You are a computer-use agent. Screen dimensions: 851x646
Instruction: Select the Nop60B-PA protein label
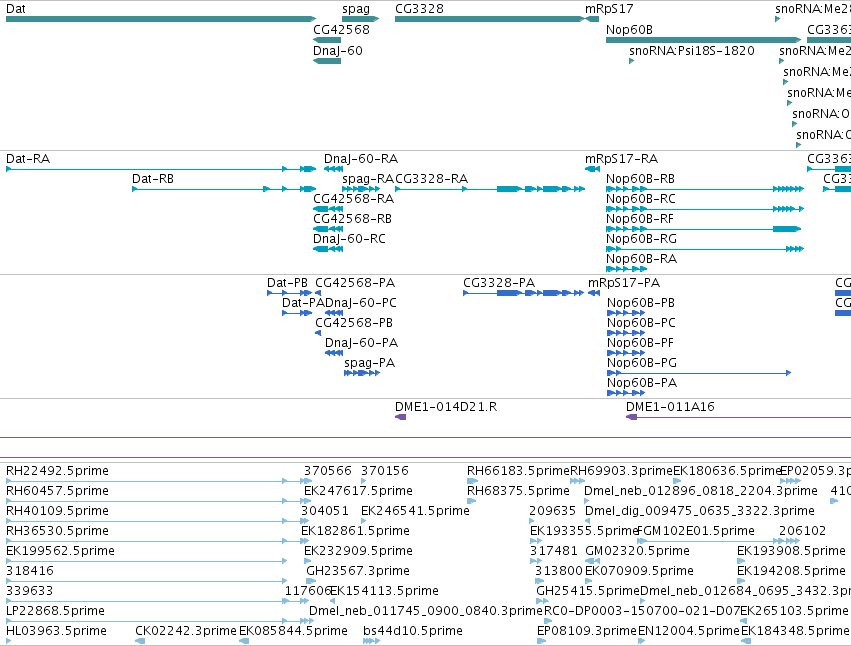point(642,383)
